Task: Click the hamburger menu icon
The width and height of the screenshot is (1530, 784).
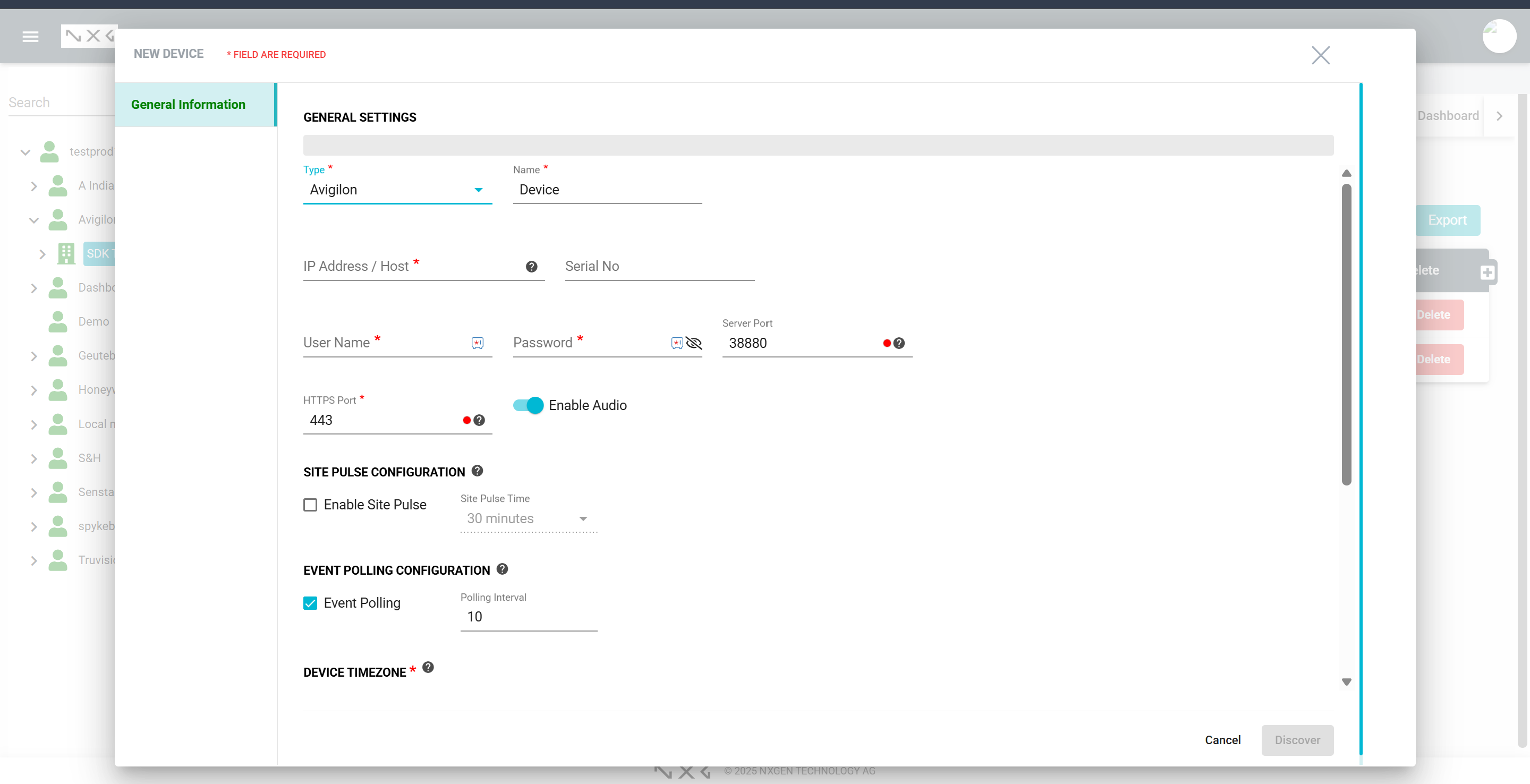Action: (30, 37)
